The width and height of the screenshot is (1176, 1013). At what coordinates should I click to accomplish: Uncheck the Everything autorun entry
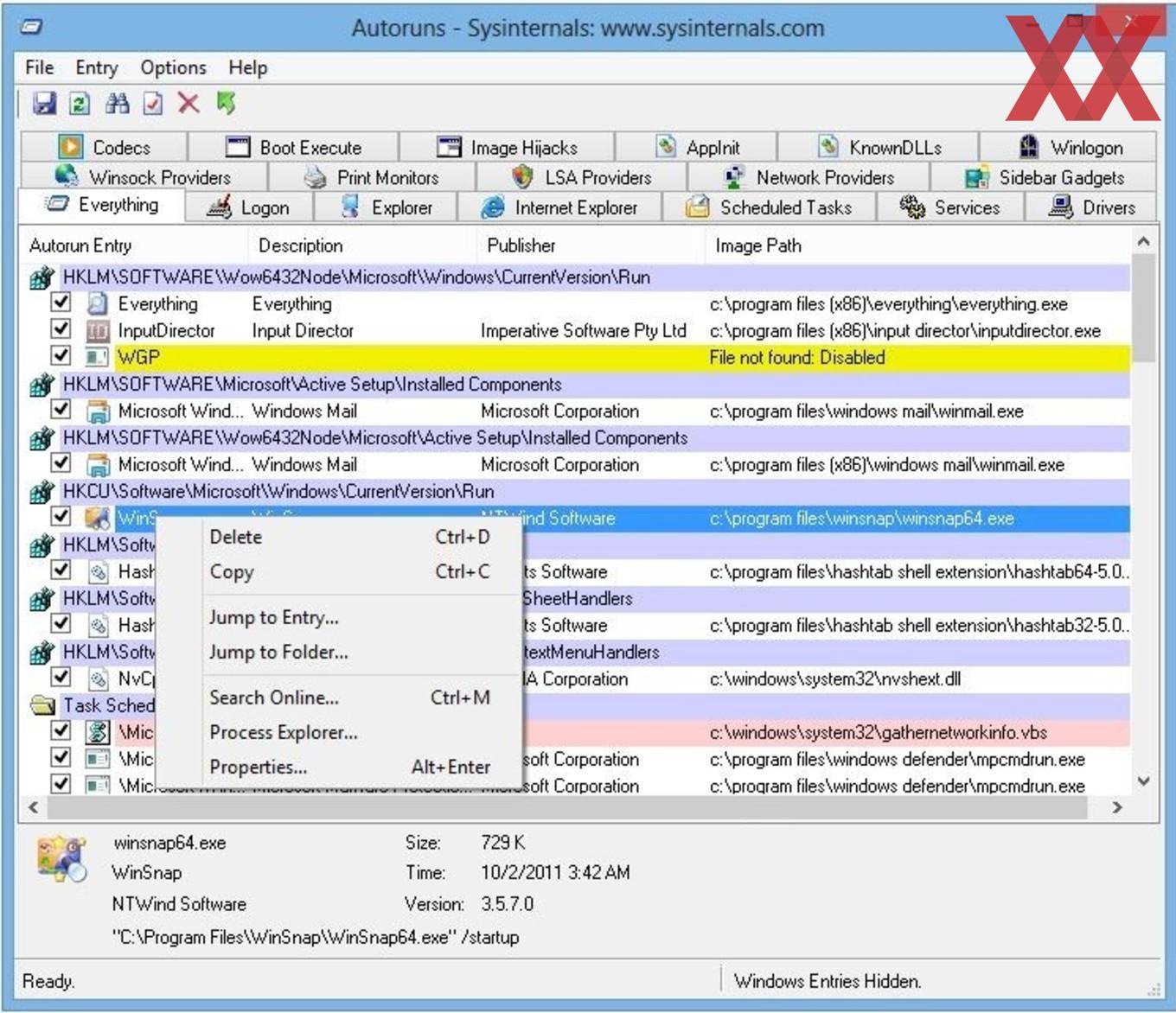(x=61, y=303)
